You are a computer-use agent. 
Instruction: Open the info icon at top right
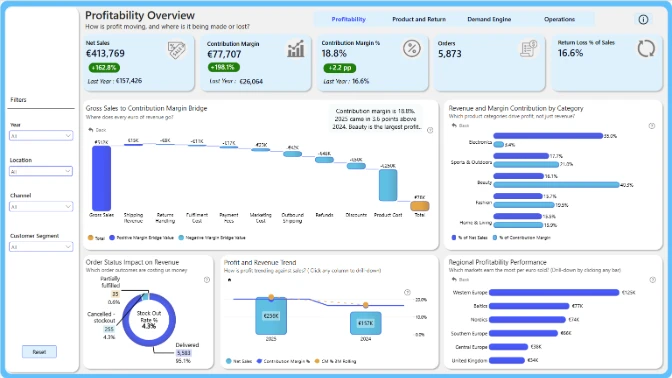point(643,19)
